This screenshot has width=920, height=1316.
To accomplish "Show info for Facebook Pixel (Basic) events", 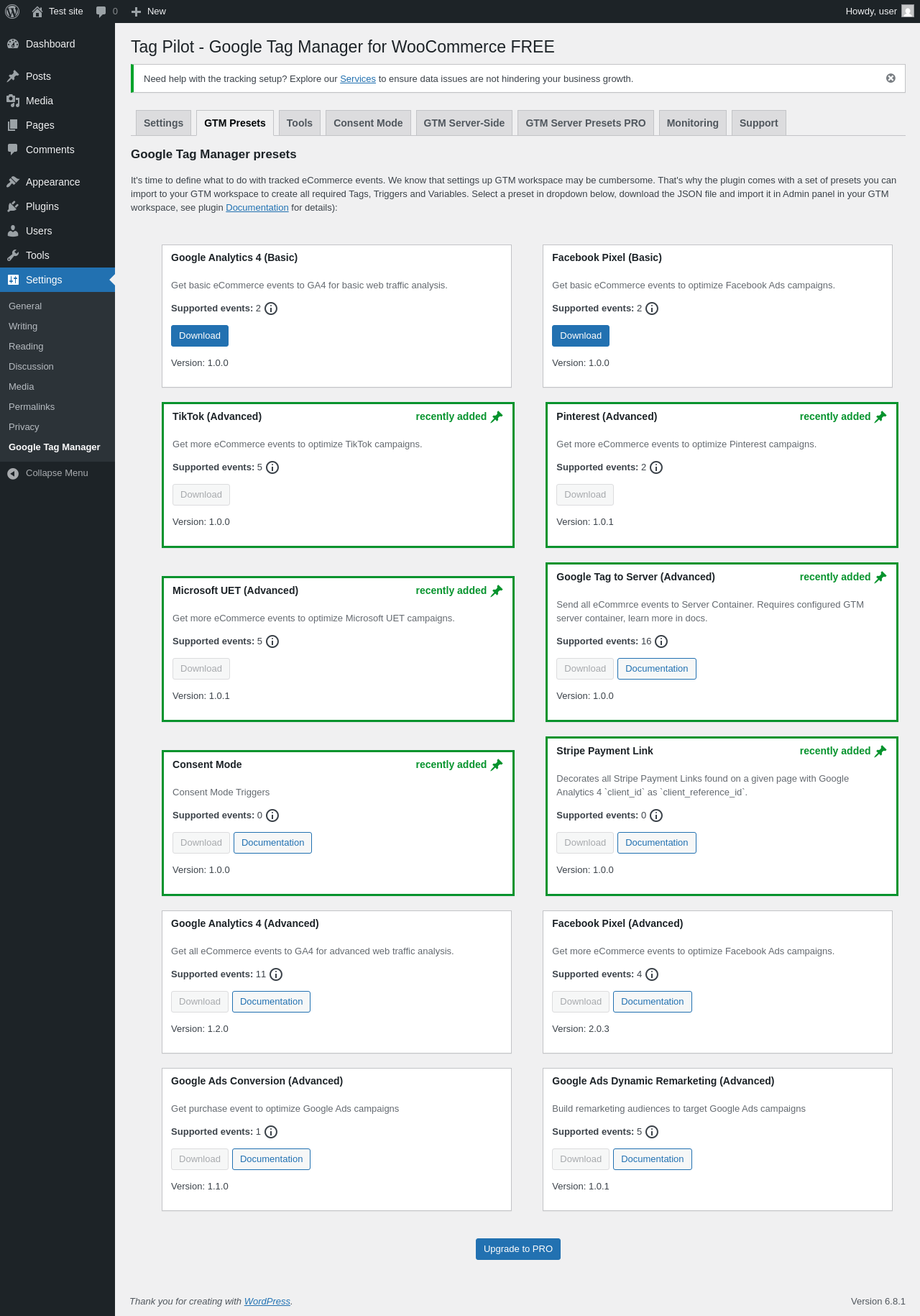I will pyautogui.click(x=652, y=309).
